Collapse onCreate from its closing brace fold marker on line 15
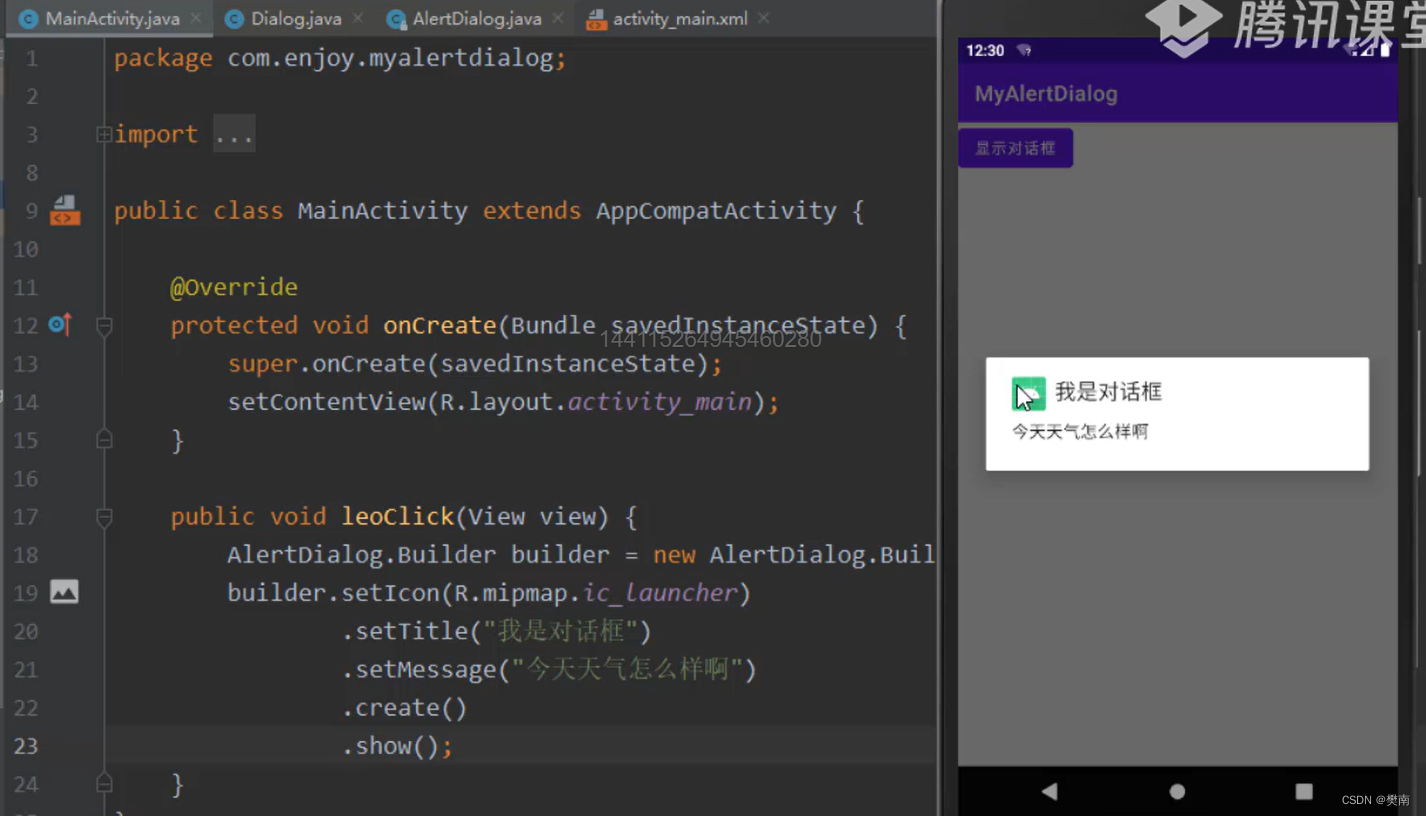This screenshot has width=1426, height=816. click(104, 439)
